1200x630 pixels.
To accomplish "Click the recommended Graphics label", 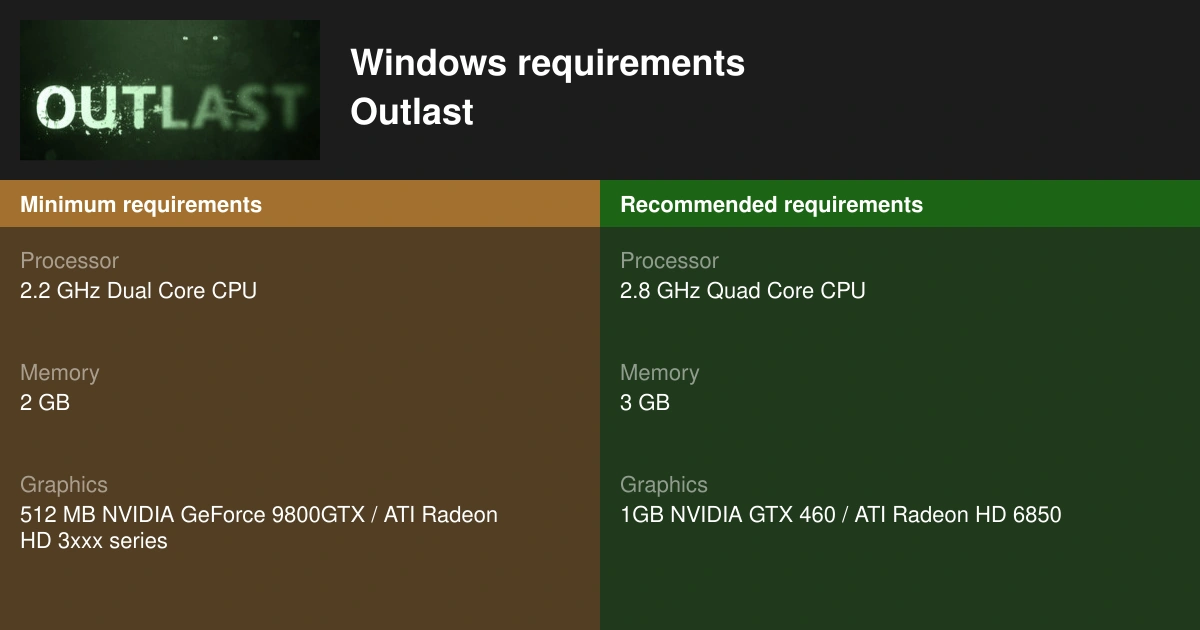I will click(x=663, y=485).
